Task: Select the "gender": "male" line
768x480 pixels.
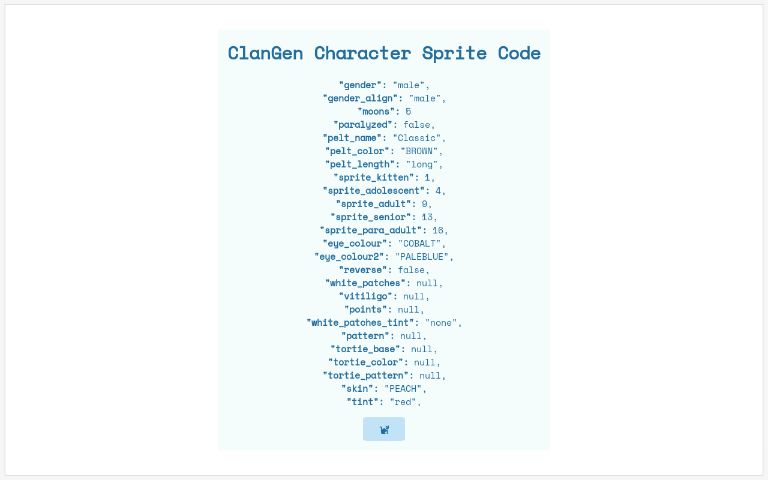Action: pyautogui.click(x=384, y=85)
